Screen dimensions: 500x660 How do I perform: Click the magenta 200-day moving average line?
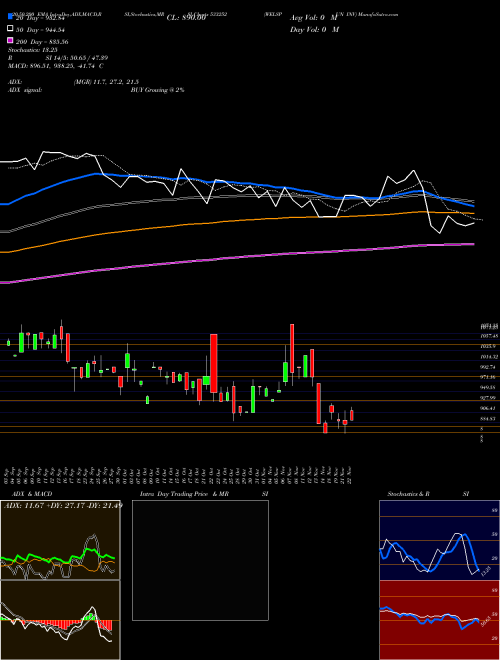click(237, 258)
